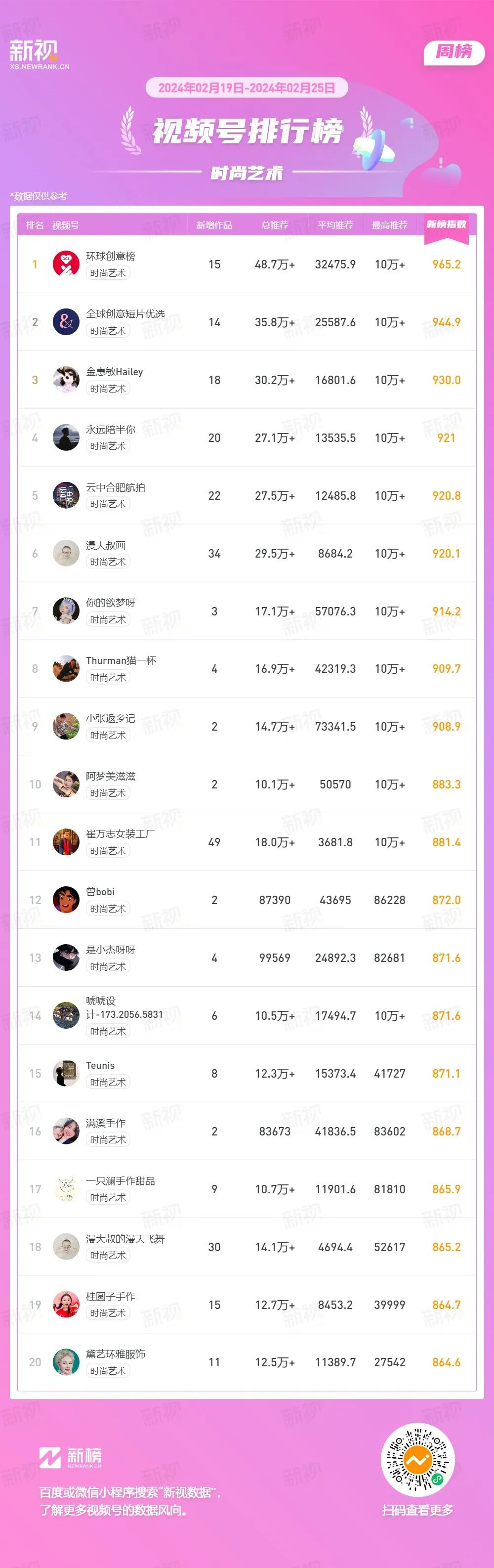Click the 新榜 logo in the footer

point(71,1458)
